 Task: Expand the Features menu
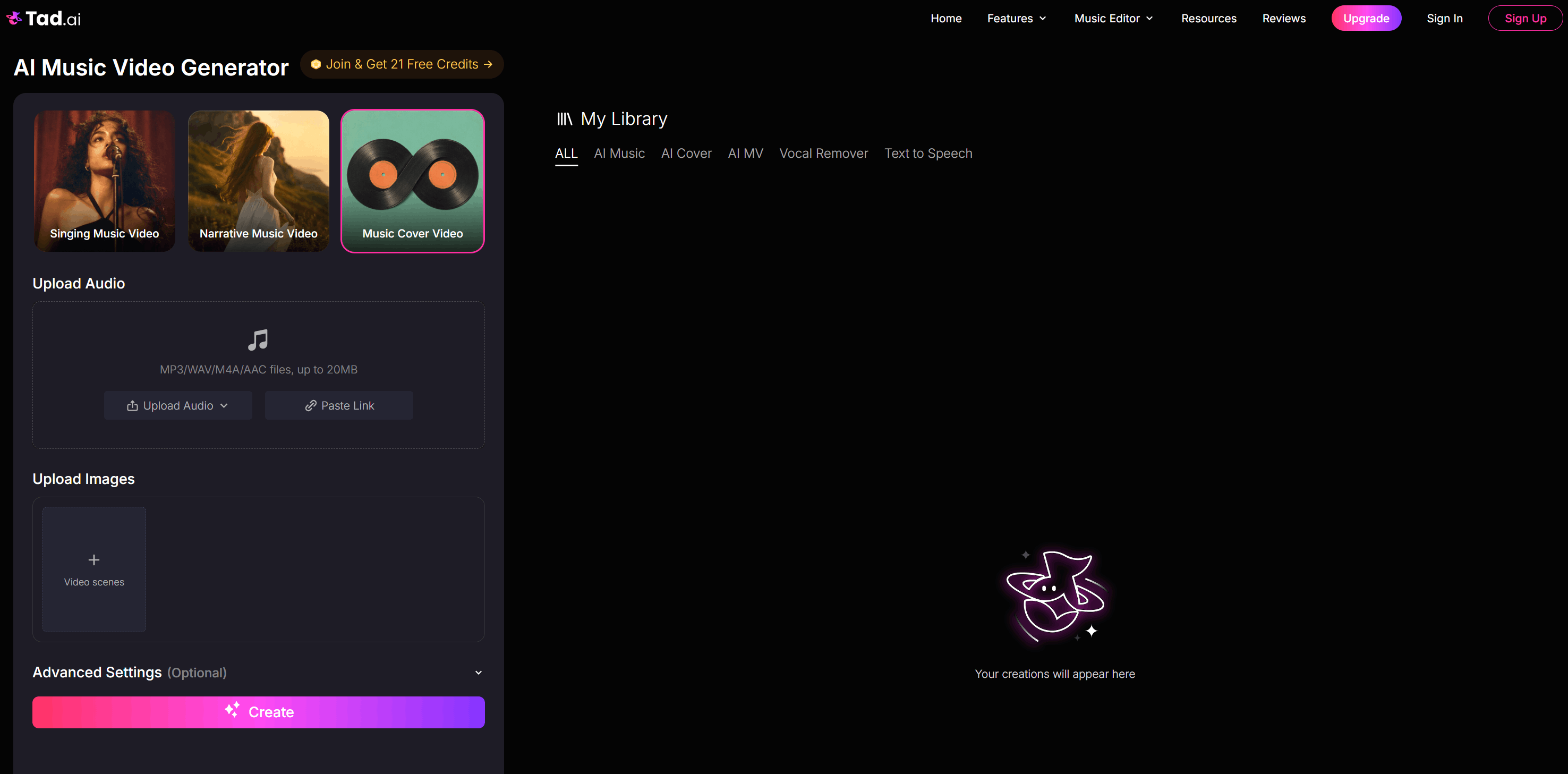pos(1017,18)
